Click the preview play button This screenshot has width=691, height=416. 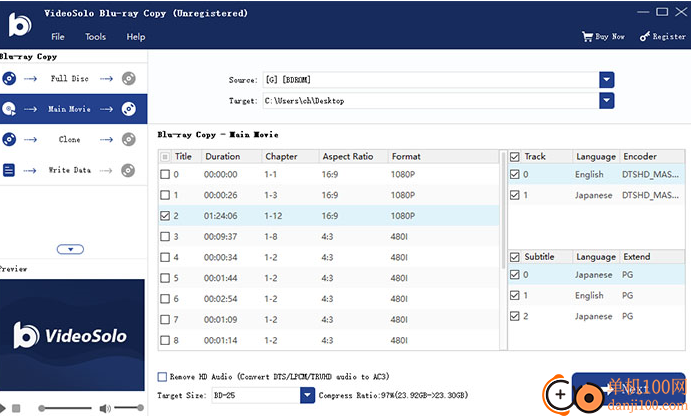point(3,409)
